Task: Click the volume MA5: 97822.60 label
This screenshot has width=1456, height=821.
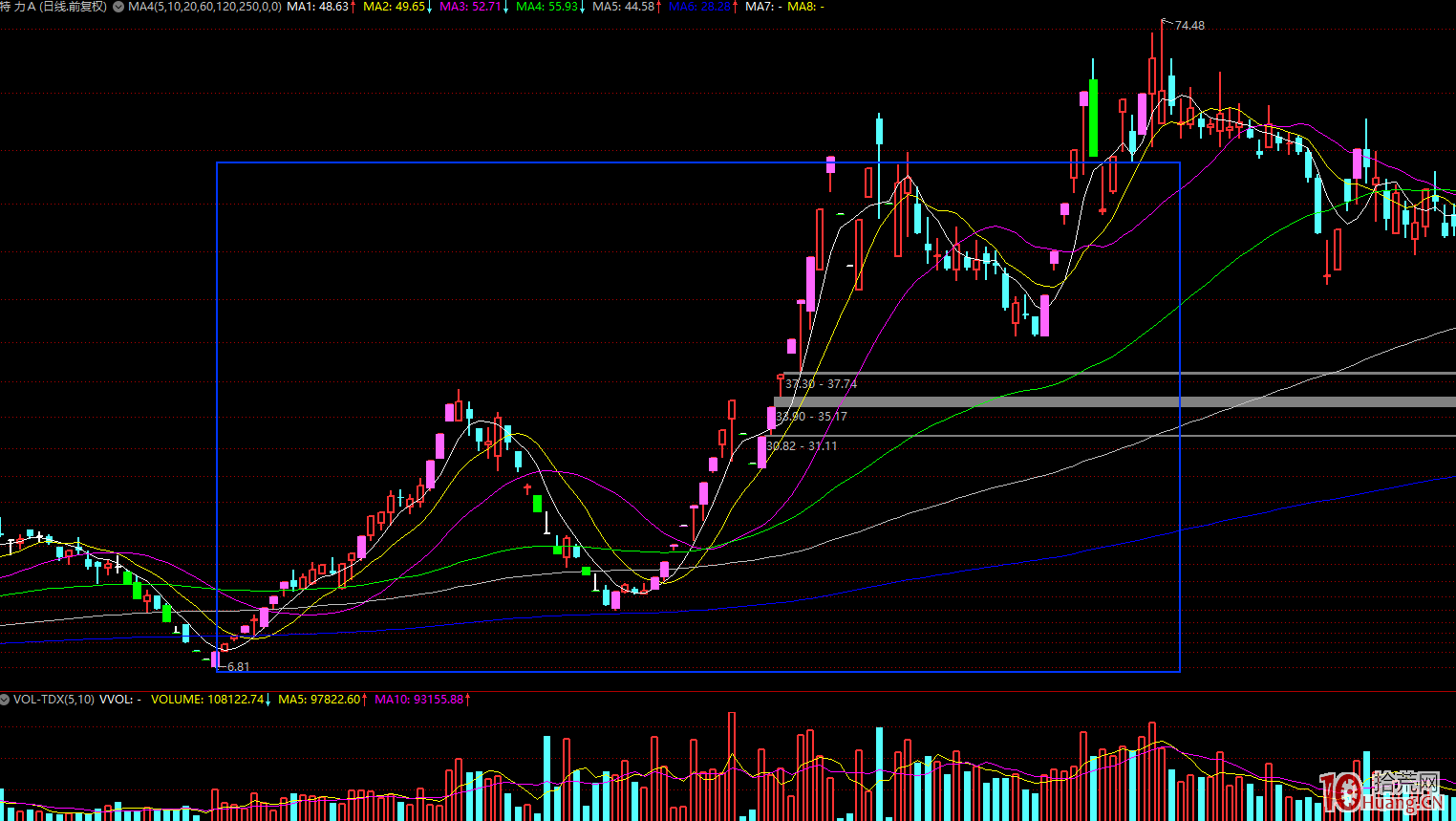Action: (320, 700)
